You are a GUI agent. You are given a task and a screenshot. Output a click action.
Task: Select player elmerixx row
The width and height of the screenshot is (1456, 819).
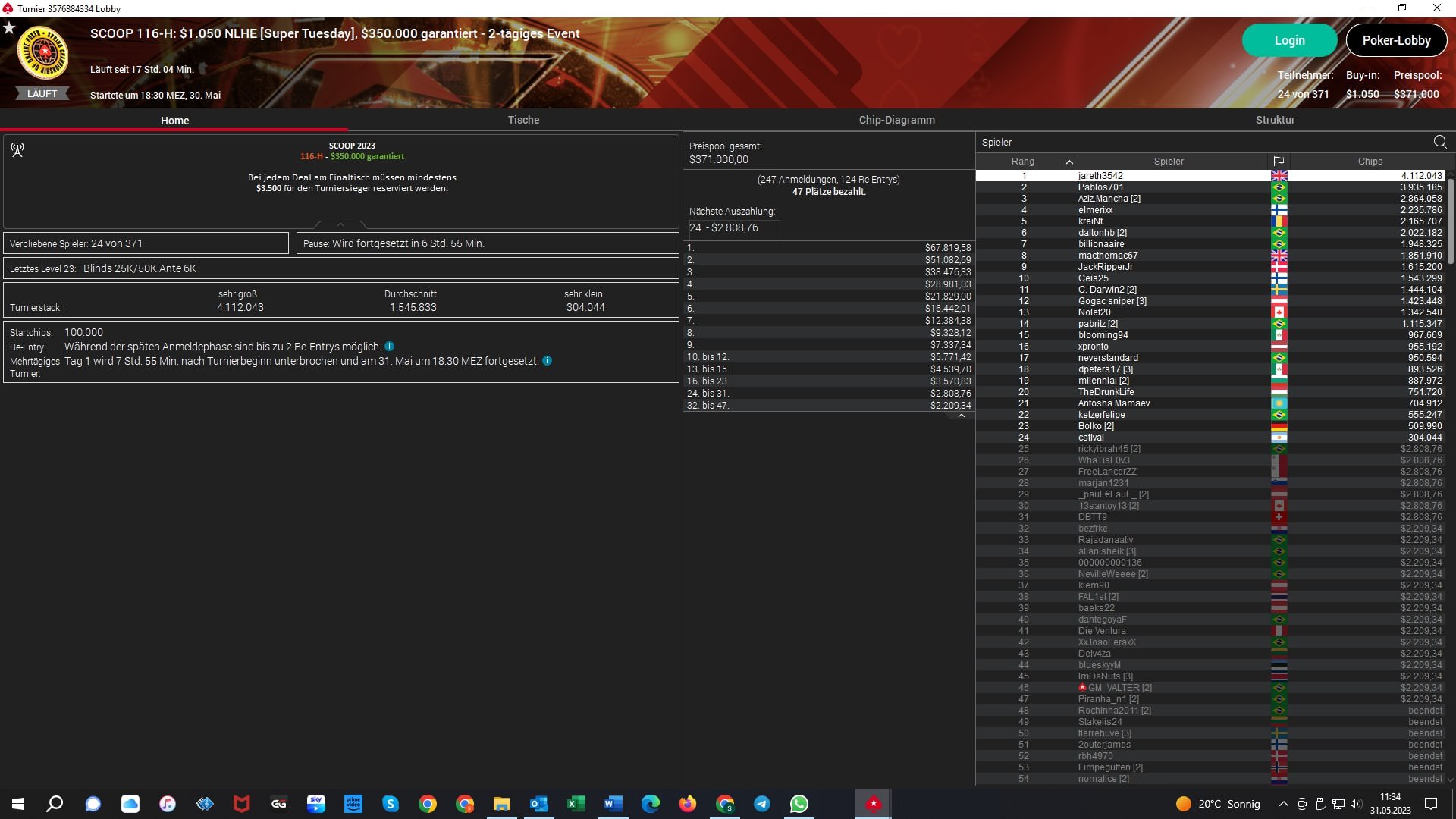[x=1210, y=210]
